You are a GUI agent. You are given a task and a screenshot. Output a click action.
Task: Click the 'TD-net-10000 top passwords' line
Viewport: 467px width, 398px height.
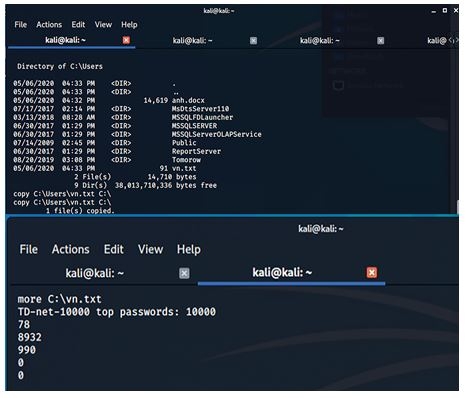(x=117, y=312)
